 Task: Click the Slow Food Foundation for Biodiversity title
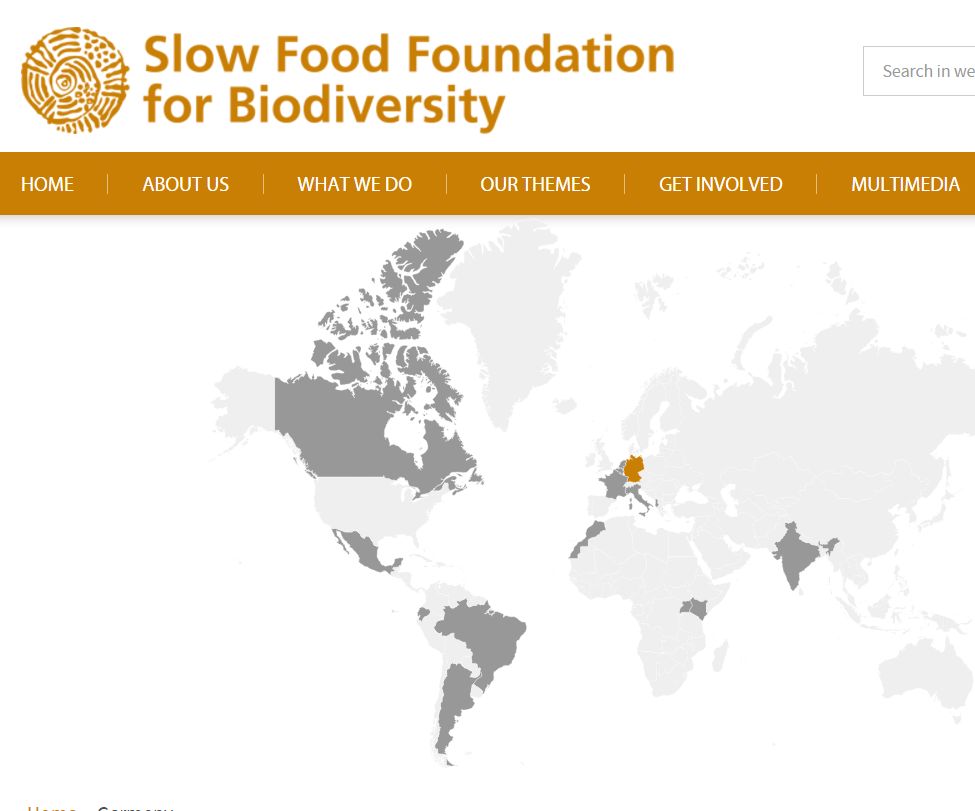408,80
